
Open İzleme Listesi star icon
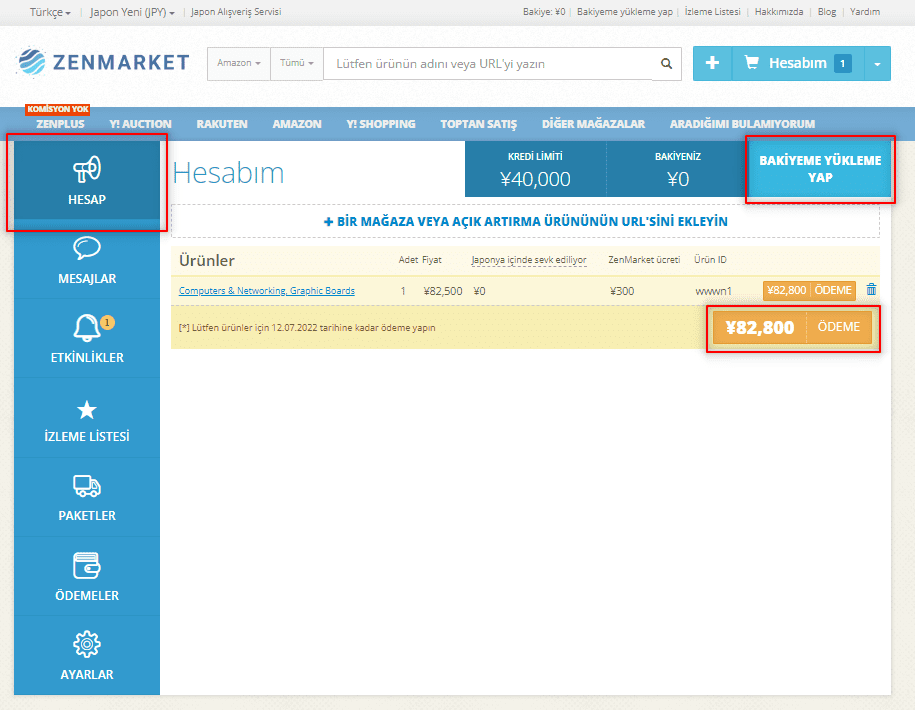pos(87,410)
